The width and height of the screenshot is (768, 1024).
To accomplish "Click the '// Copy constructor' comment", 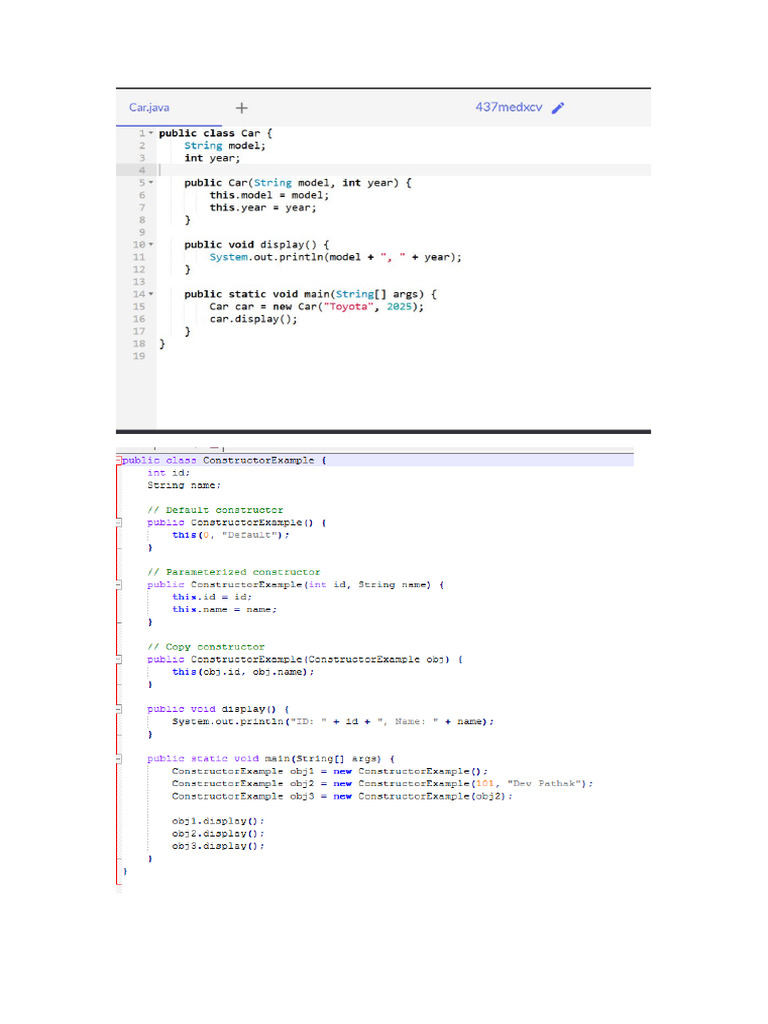I will [x=206, y=647].
